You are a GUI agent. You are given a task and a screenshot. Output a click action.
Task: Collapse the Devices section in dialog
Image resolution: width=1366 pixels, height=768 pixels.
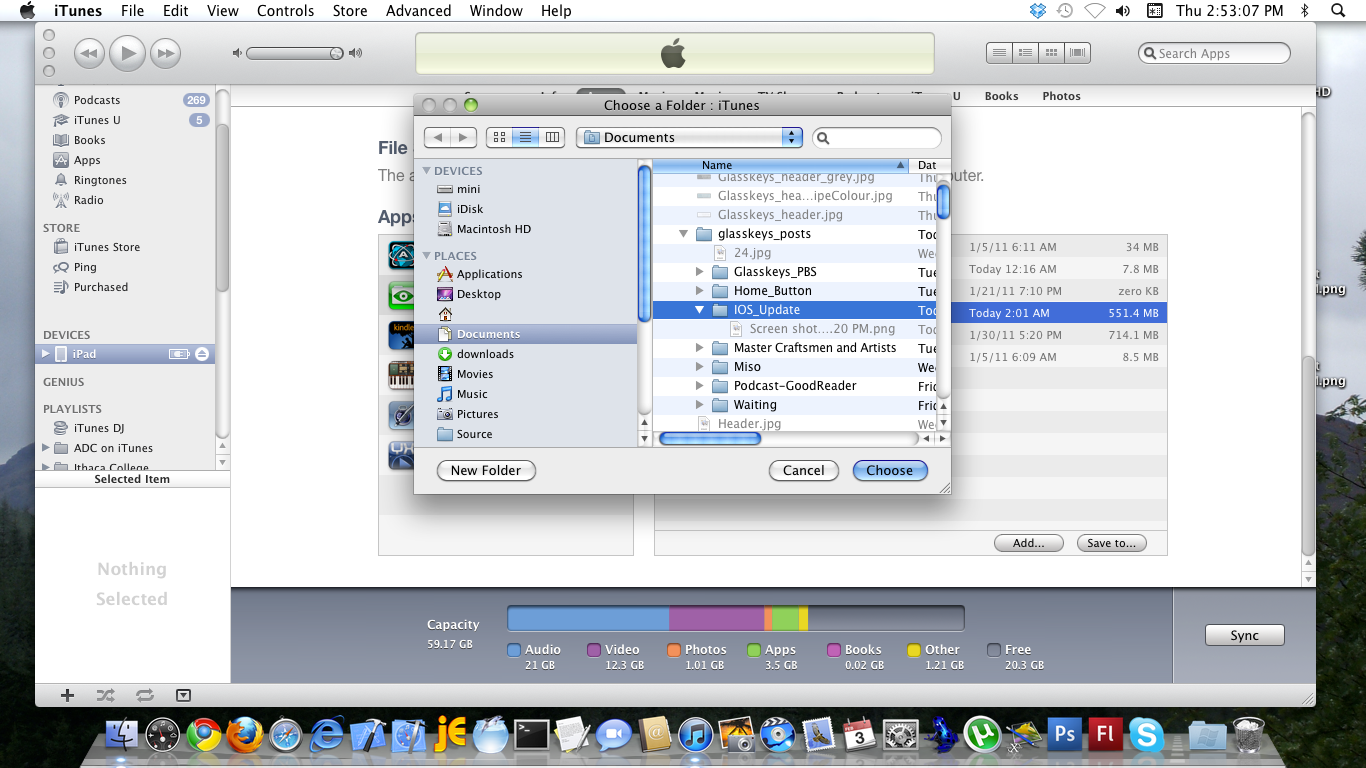click(x=427, y=171)
